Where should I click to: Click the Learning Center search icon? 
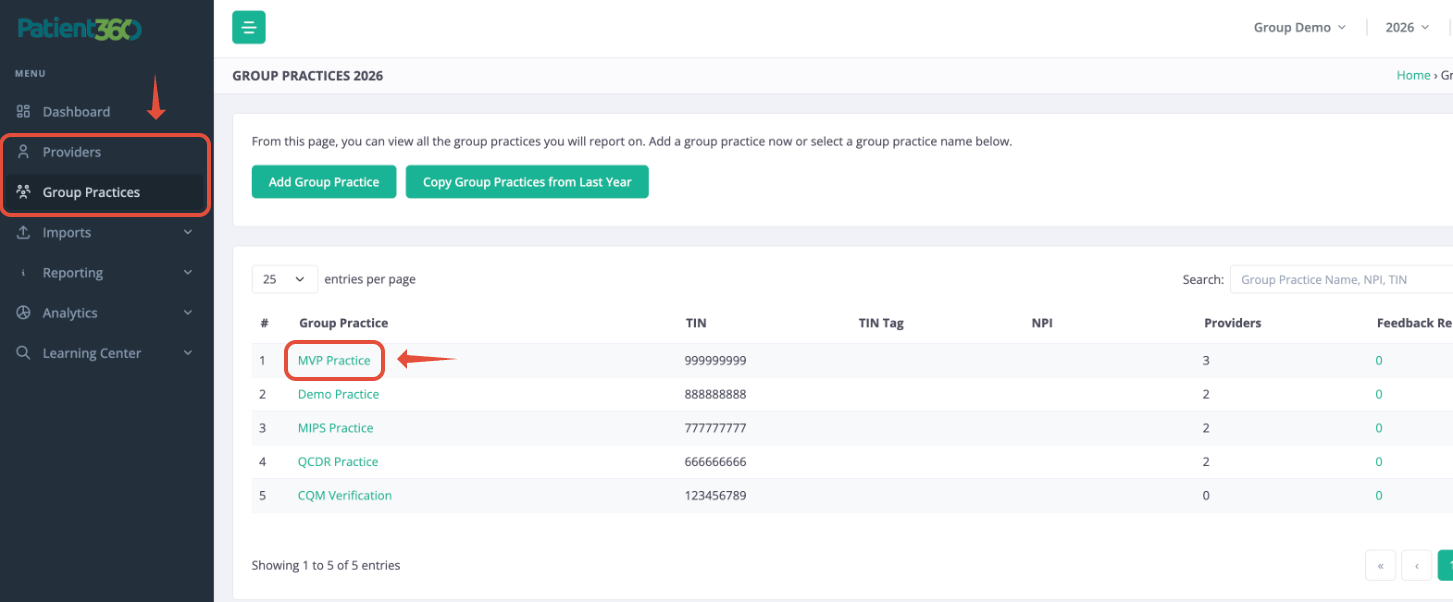point(24,353)
